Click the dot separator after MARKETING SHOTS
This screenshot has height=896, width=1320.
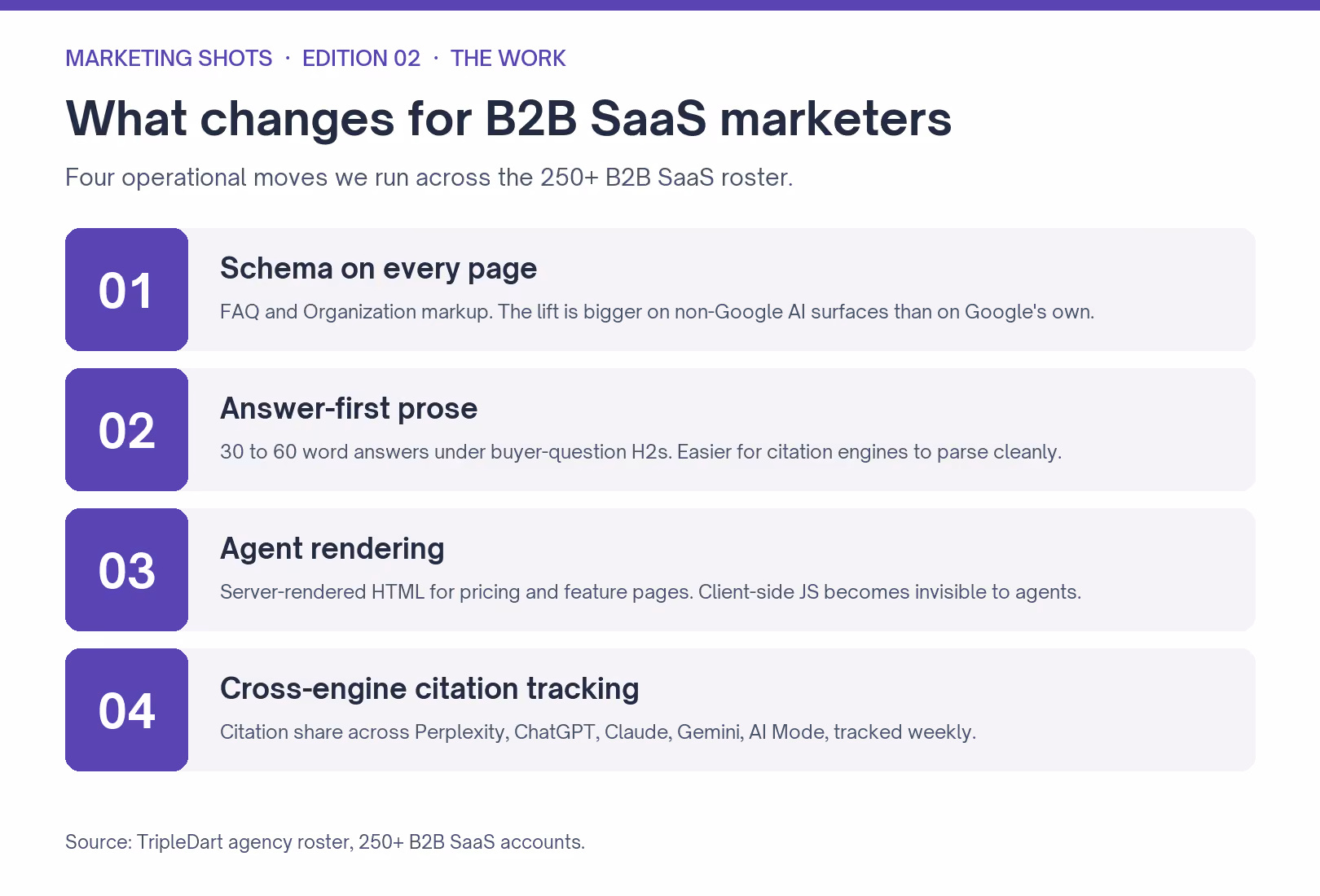288,59
